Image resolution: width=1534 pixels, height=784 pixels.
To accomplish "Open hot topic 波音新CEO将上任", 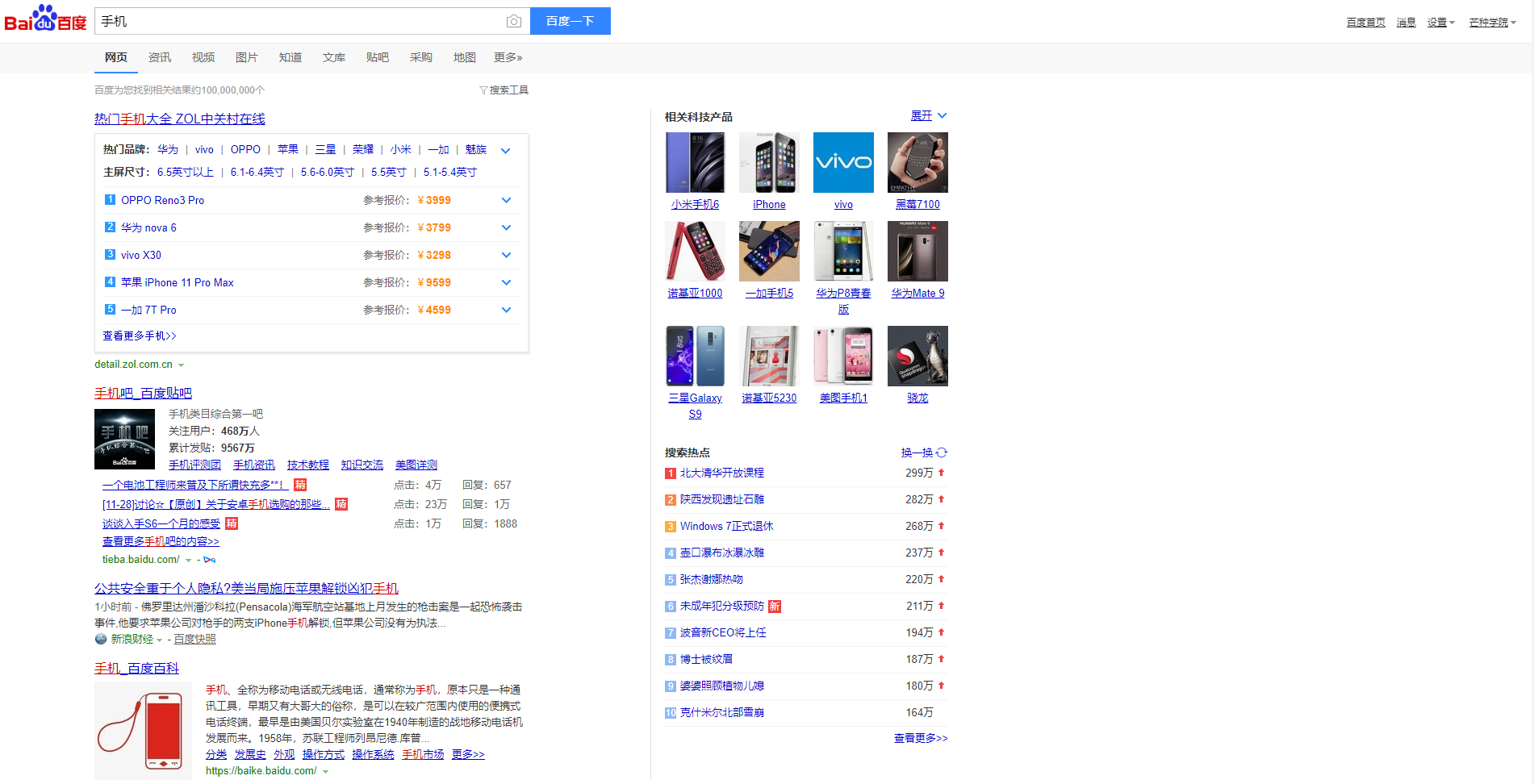I will coord(723,632).
